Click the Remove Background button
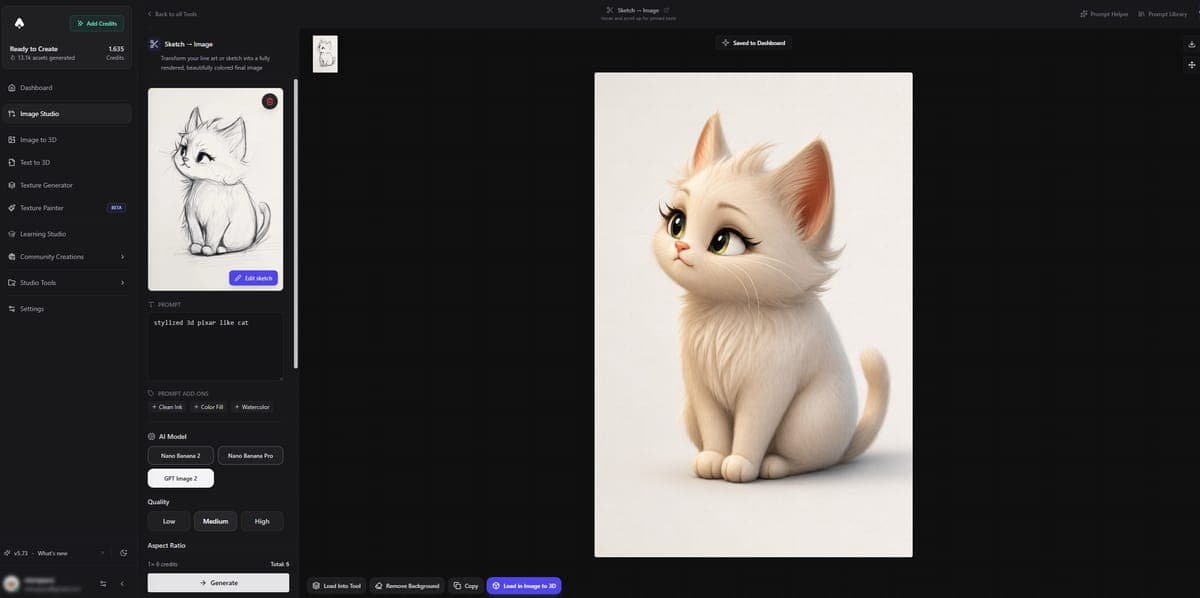The height and width of the screenshot is (598, 1200). (x=406, y=586)
